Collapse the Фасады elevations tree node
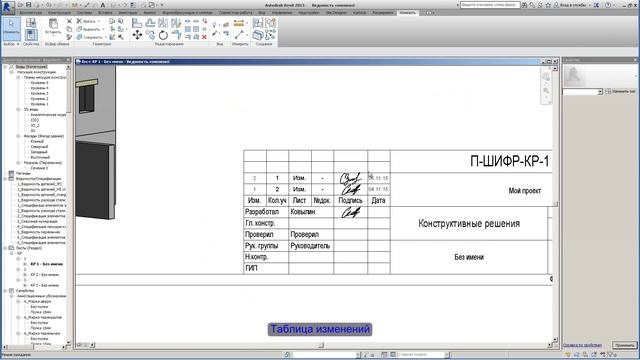This screenshot has width=640, height=360. [x=18, y=136]
